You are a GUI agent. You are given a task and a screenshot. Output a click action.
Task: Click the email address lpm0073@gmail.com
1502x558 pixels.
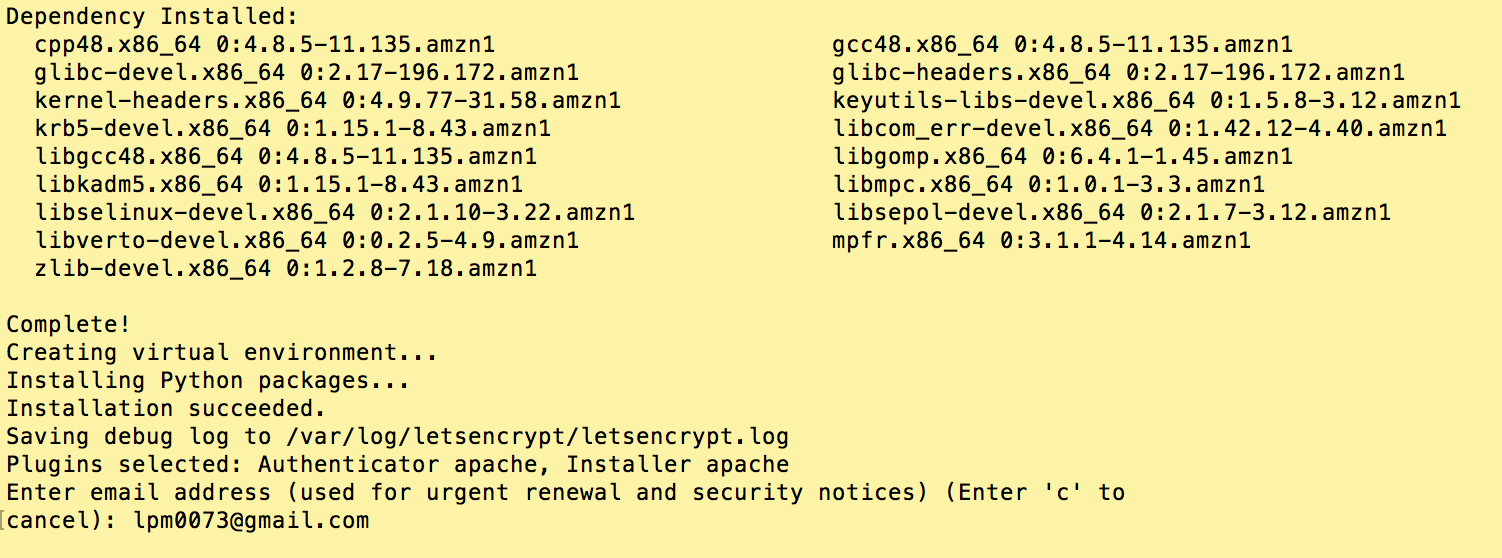click(x=251, y=521)
